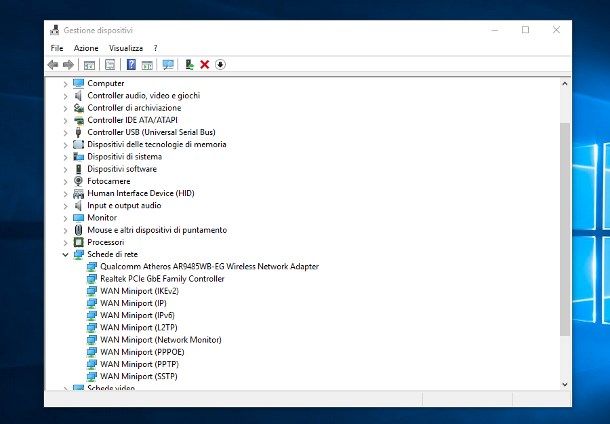Image resolution: width=610 pixels, height=424 pixels.
Task: Select WAN Miniport (L2TP)
Action: (x=138, y=328)
